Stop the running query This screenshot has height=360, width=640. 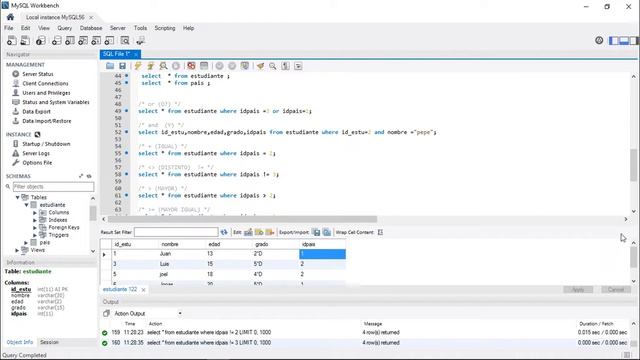[x=176, y=66]
